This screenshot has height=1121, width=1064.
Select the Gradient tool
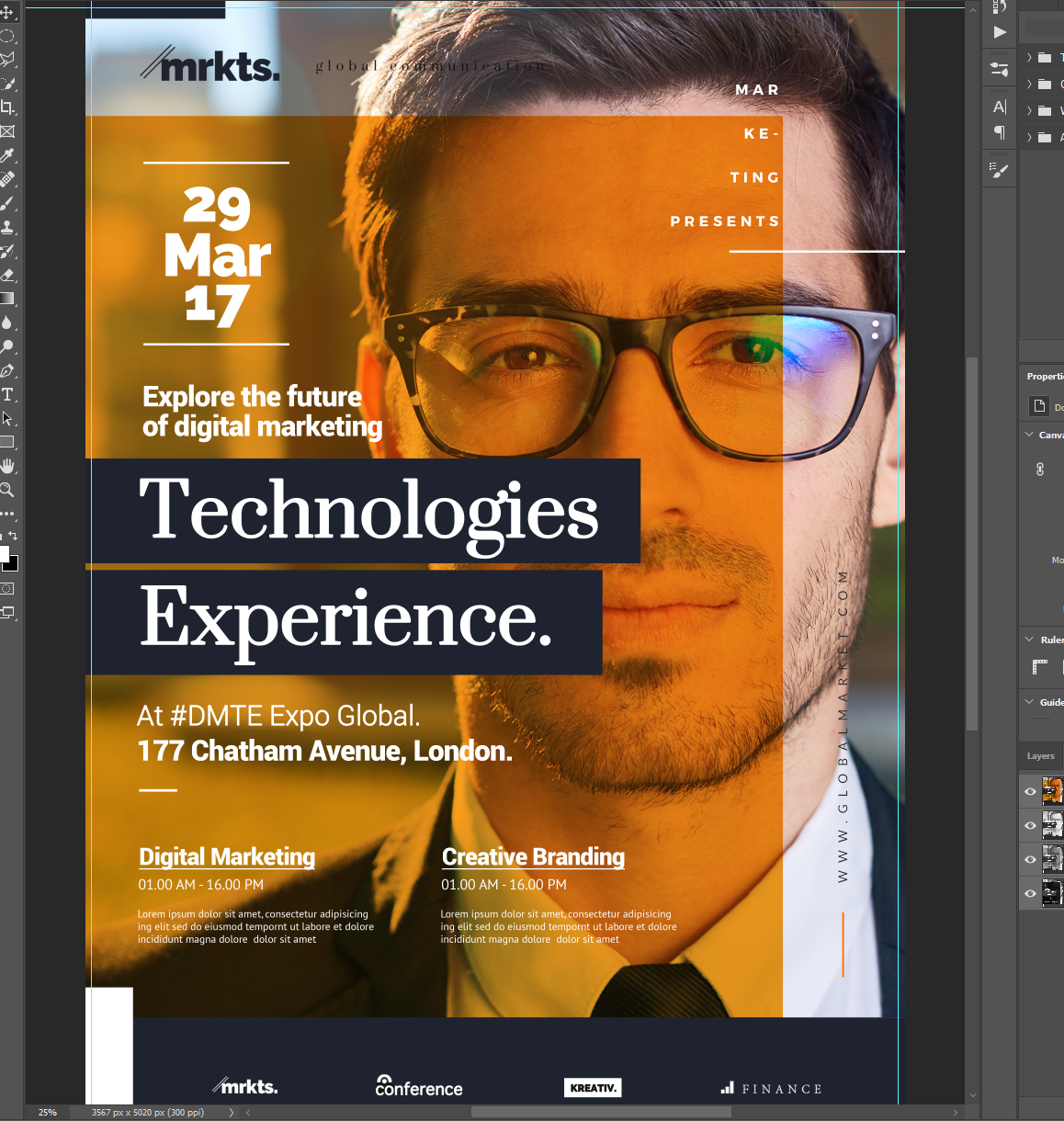point(7,299)
